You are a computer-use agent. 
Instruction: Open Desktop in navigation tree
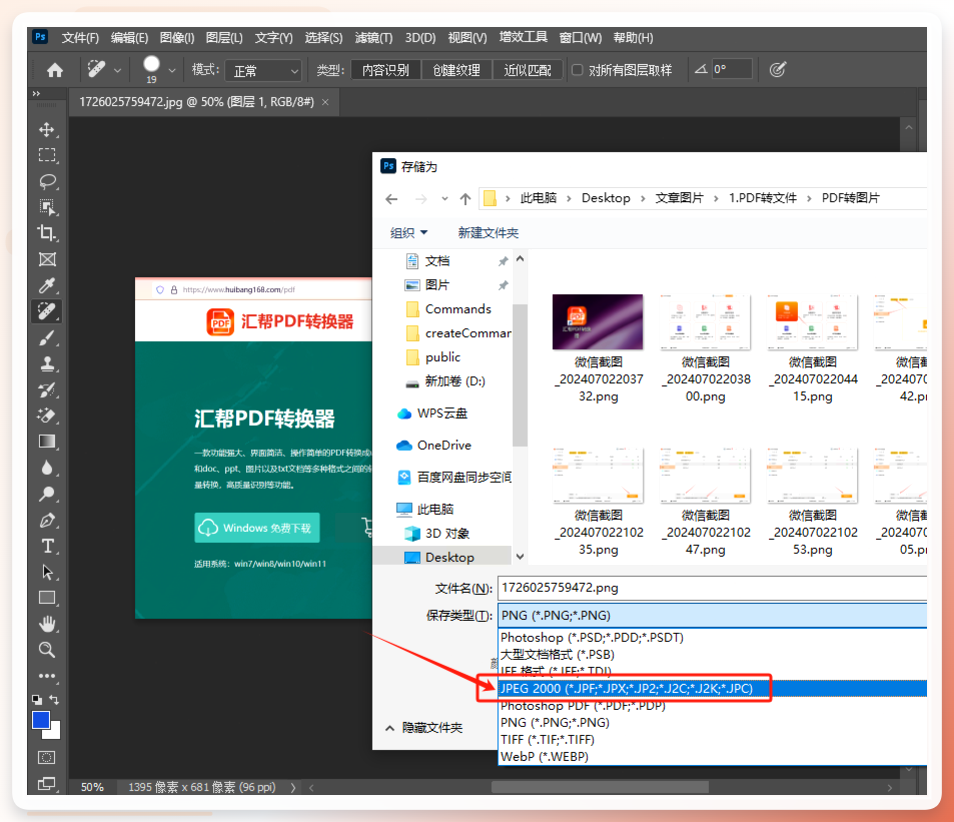(450, 557)
